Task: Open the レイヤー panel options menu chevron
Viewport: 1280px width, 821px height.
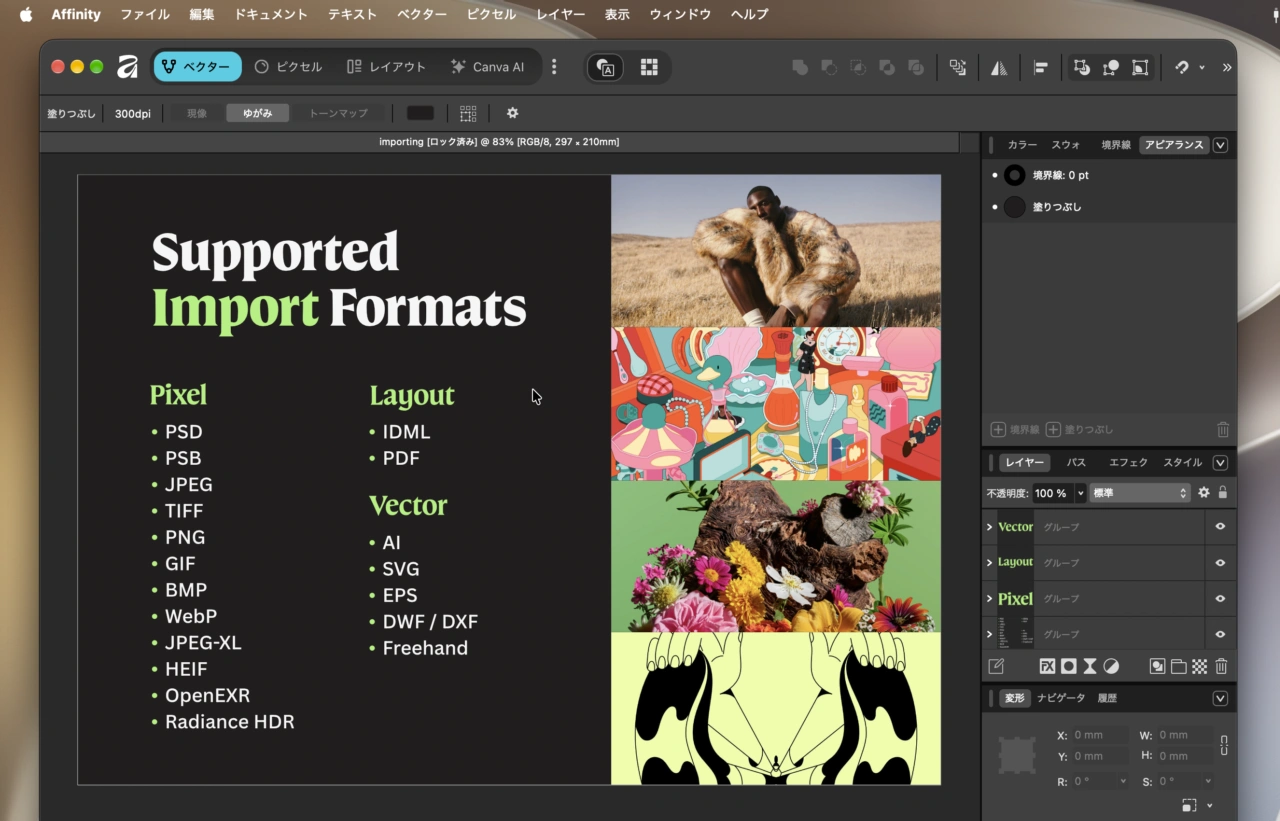Action: pos(1220,463)
